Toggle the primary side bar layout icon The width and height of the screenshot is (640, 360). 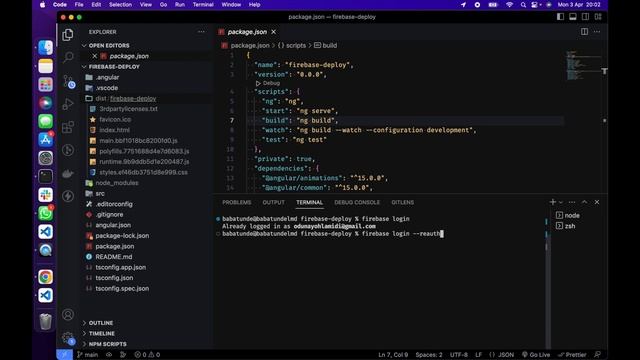coord(560,17)
